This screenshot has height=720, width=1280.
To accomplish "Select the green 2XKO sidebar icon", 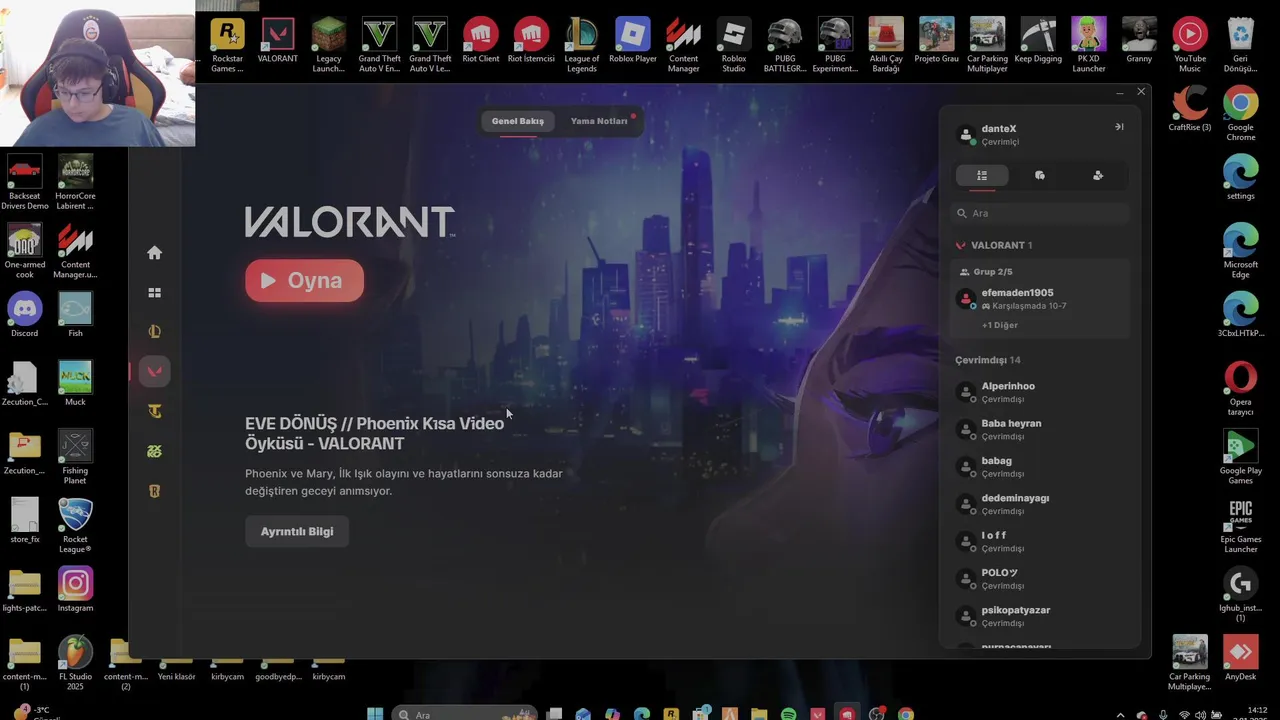I will coord(154,451).
